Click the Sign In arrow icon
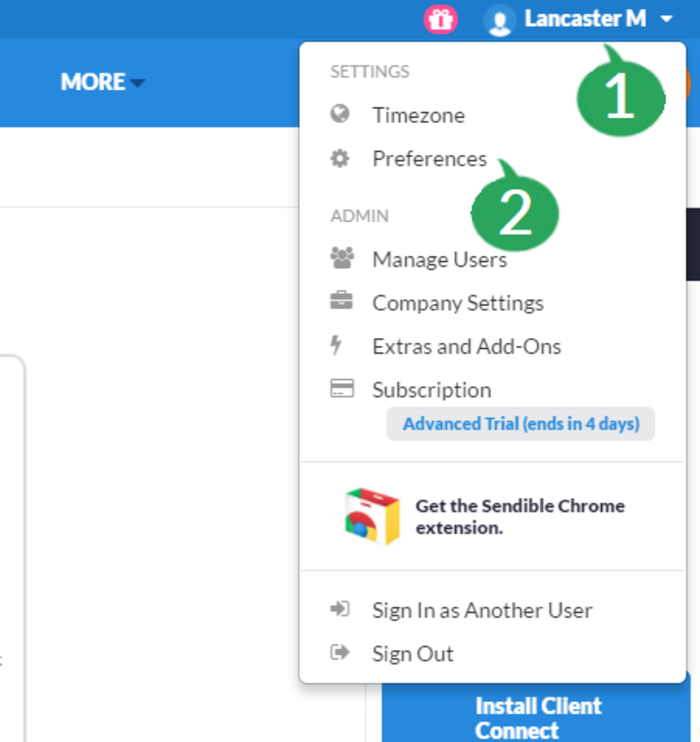 point(340,609)
